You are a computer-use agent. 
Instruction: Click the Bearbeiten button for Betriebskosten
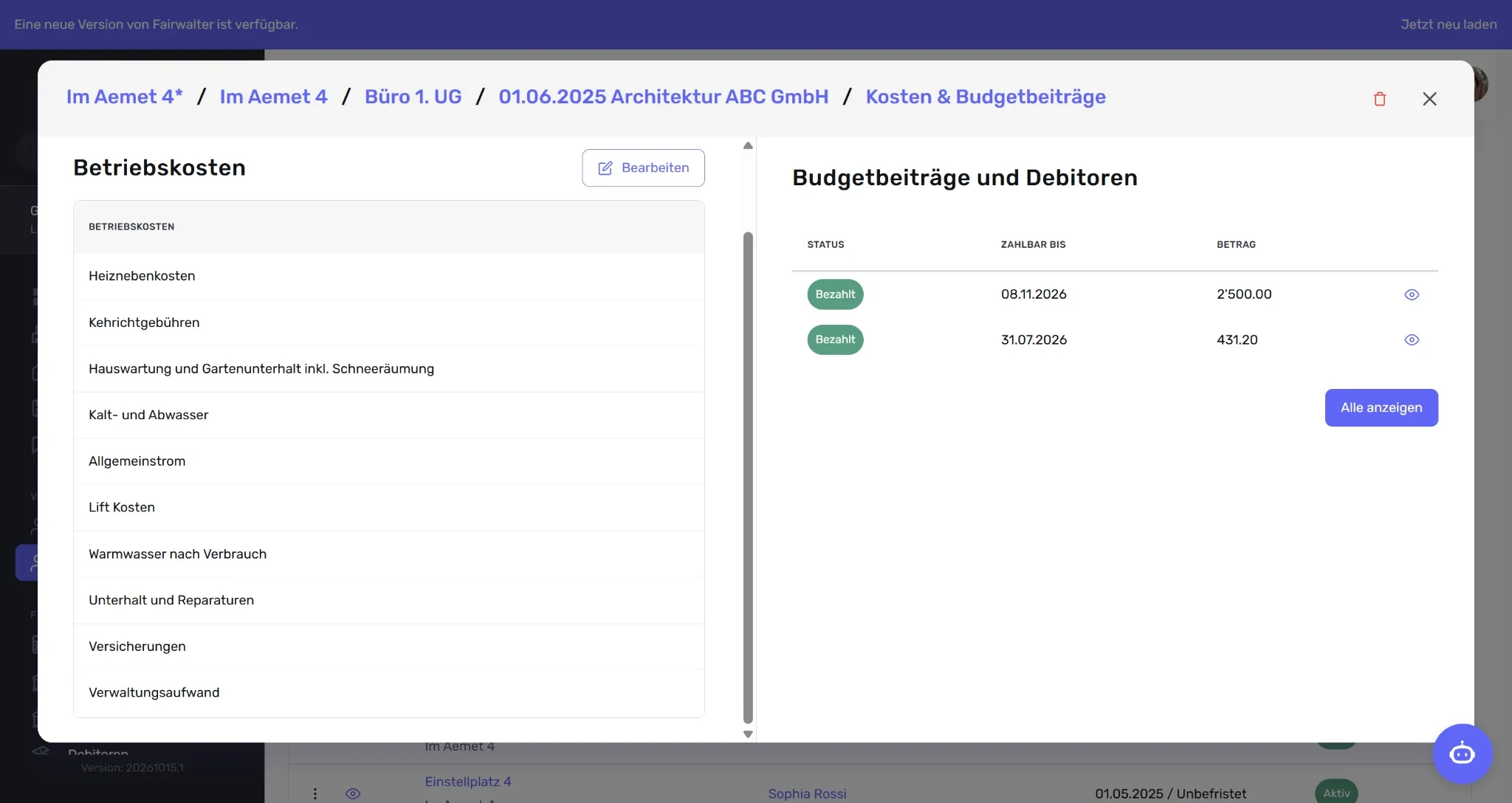click(x=643, y=168)
